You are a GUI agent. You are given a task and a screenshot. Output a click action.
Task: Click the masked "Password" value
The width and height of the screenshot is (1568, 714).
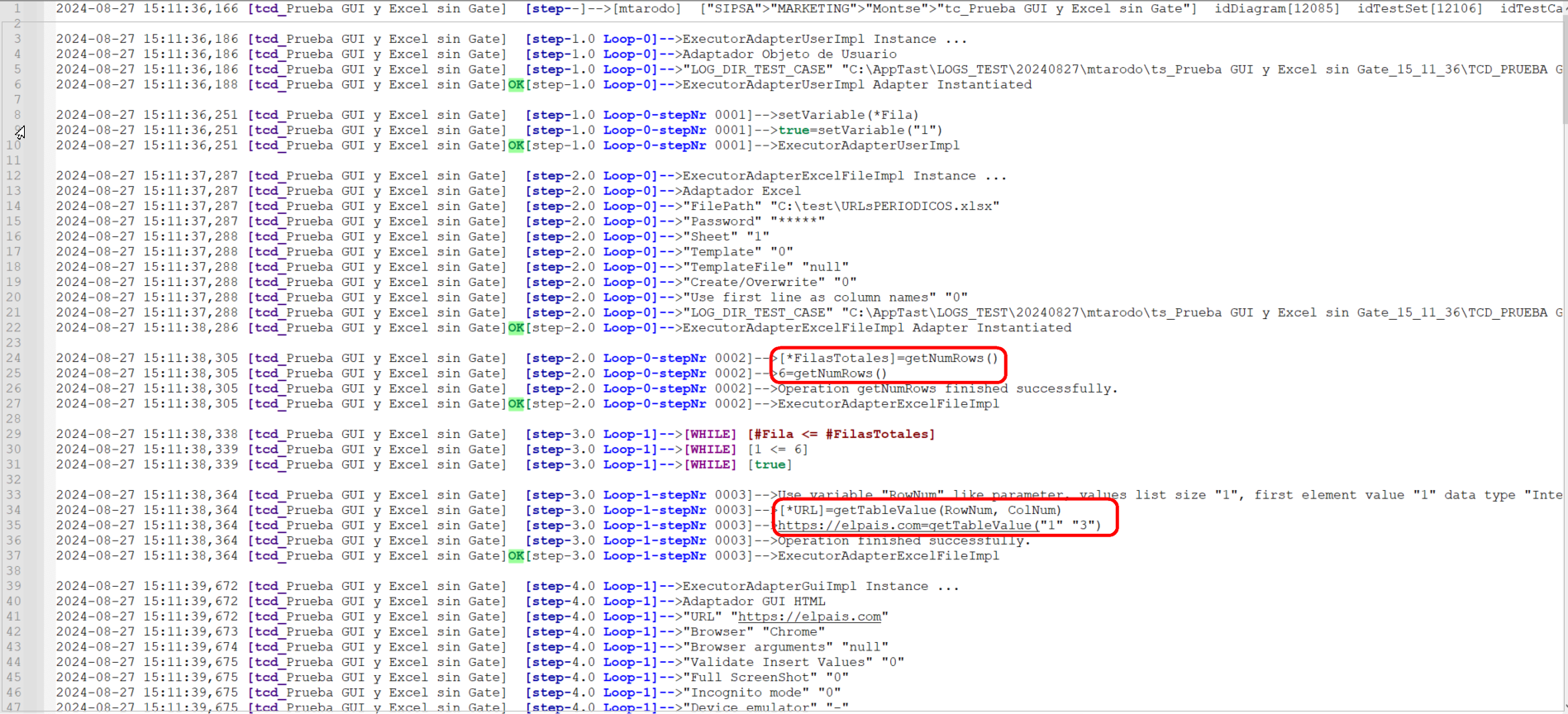point(797,221)
